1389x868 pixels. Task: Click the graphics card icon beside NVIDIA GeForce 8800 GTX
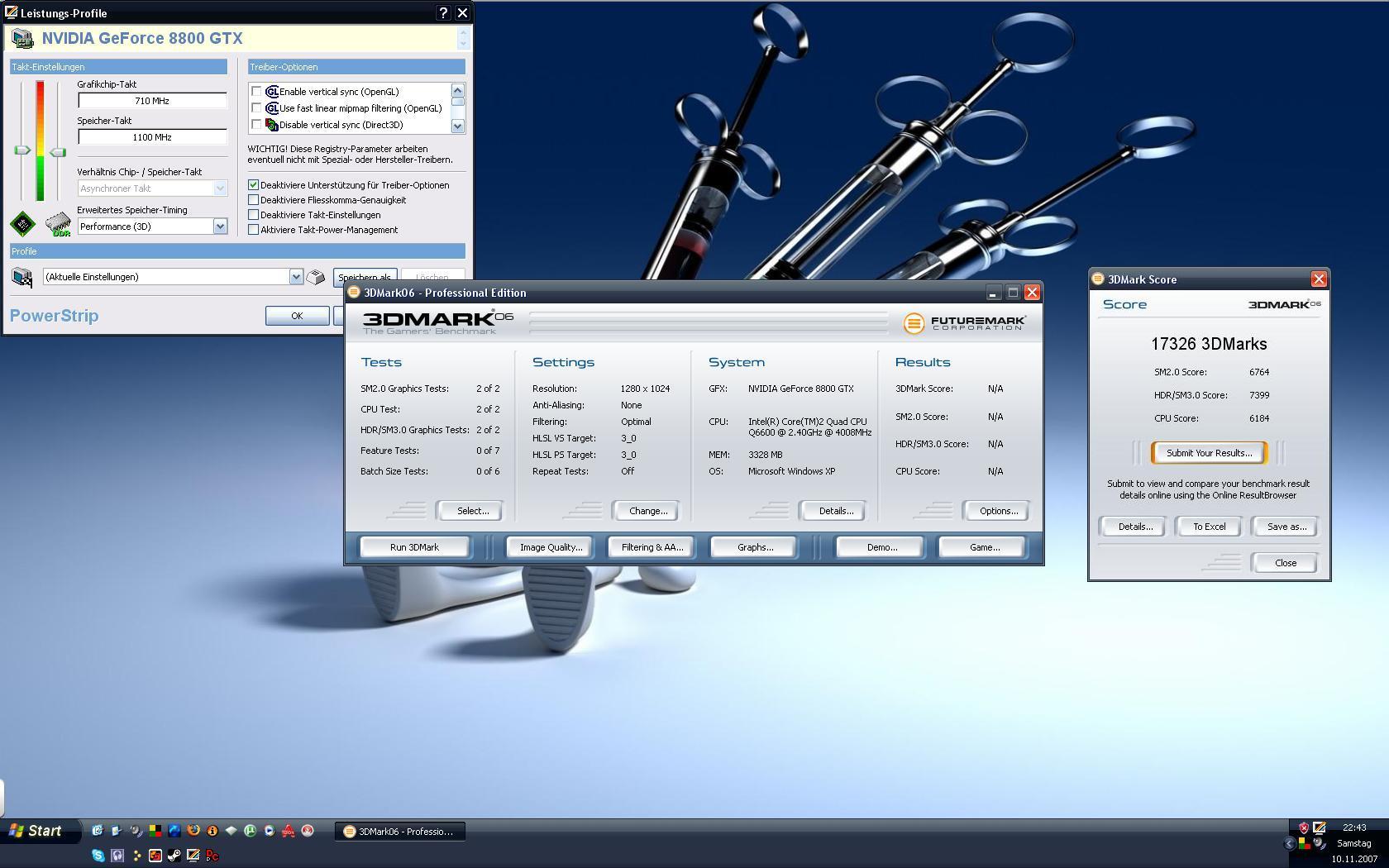click(x=22, y=38)
